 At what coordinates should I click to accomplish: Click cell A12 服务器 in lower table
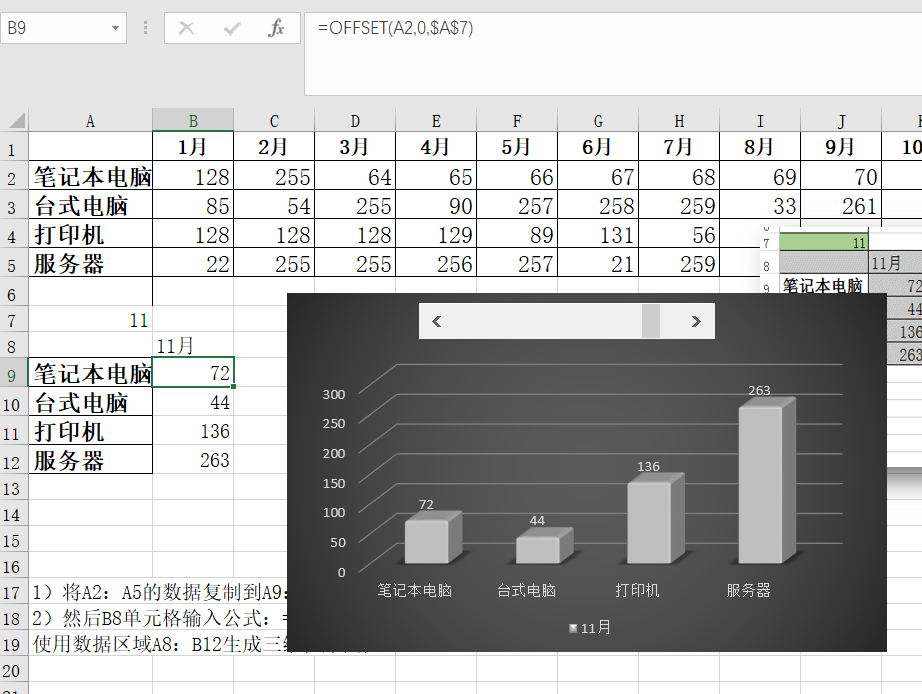click(x=91, y=459)
